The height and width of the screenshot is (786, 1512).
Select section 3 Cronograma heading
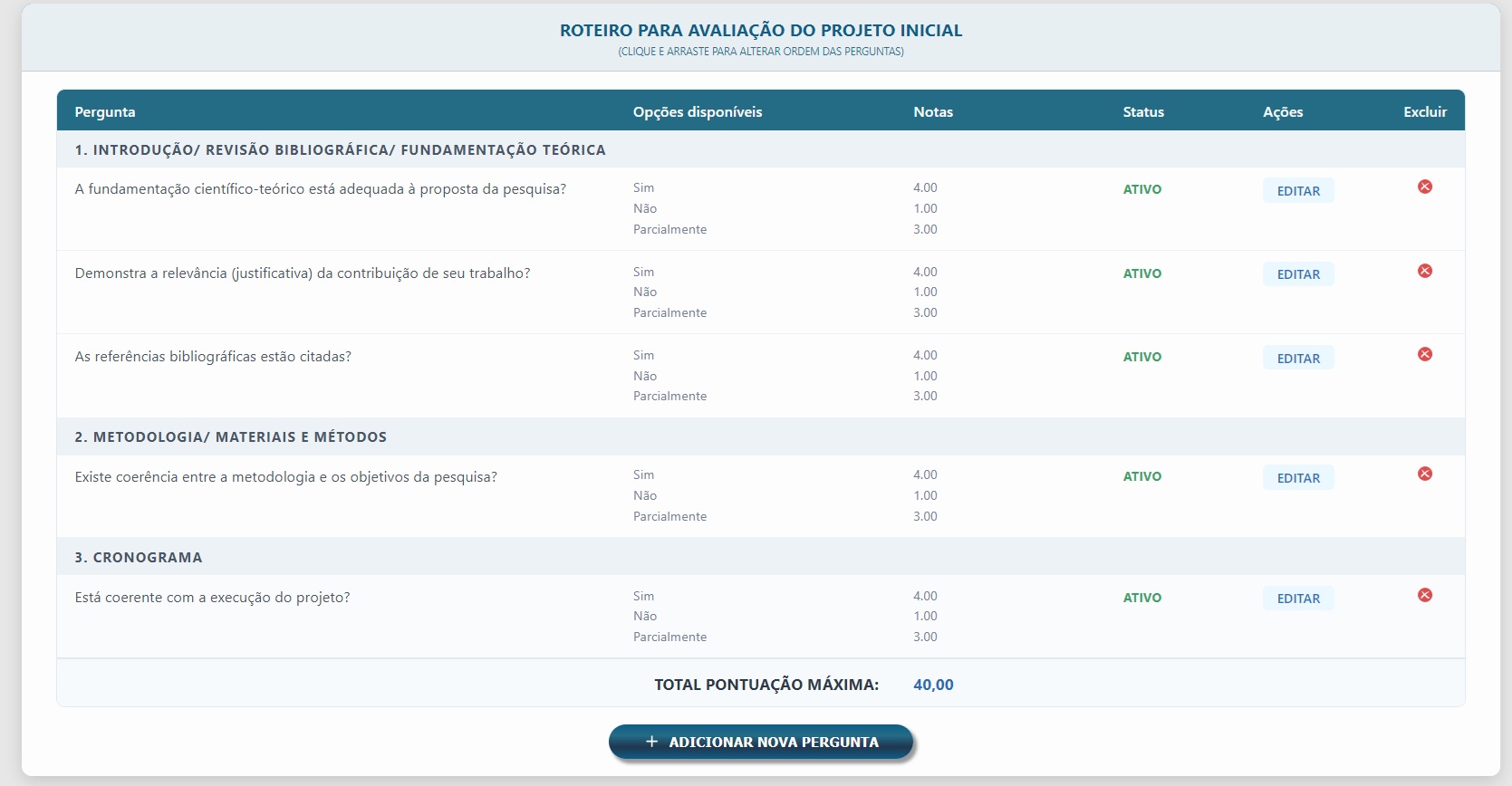[139, 558]
